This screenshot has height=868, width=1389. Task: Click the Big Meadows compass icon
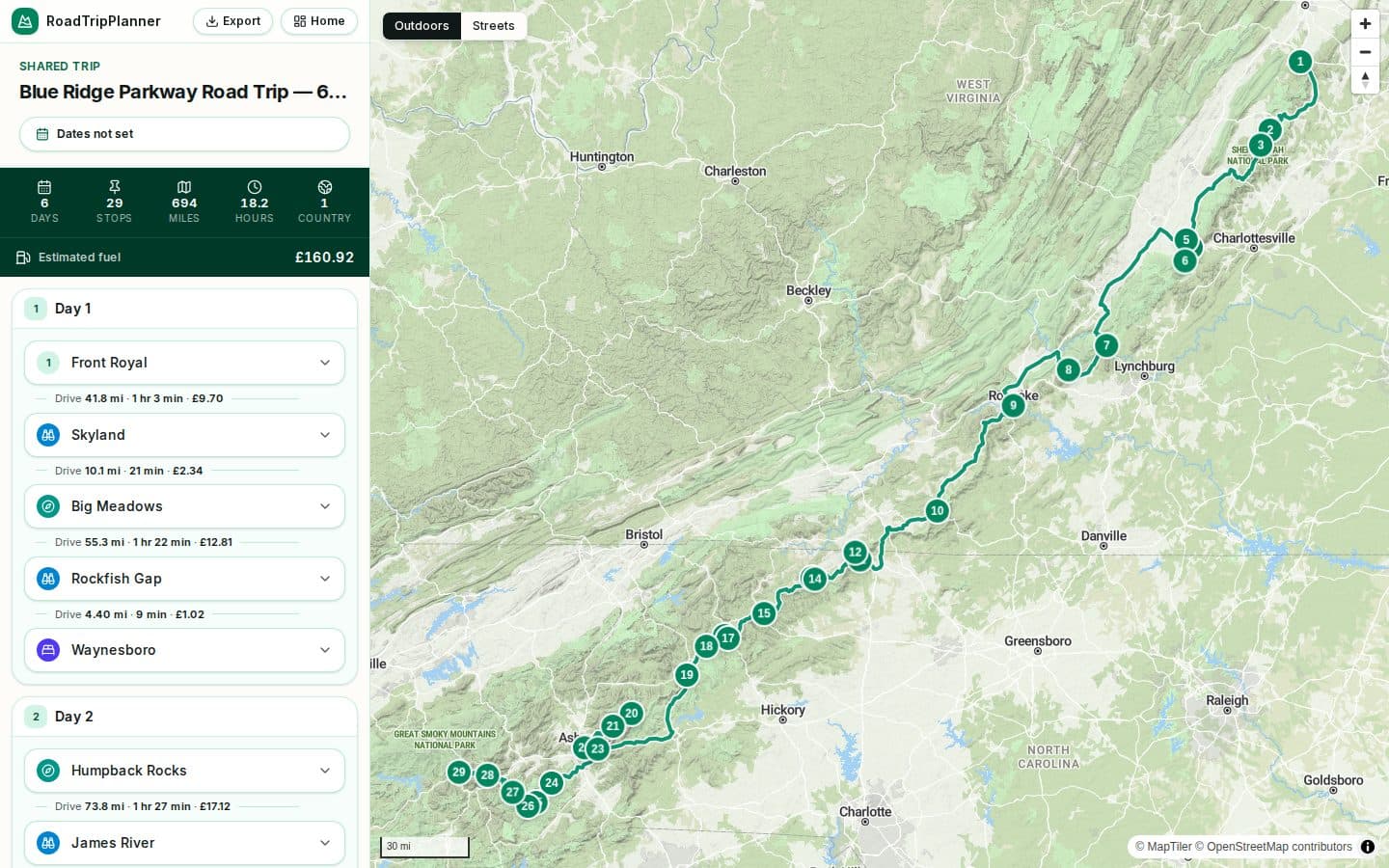point(48,506)
